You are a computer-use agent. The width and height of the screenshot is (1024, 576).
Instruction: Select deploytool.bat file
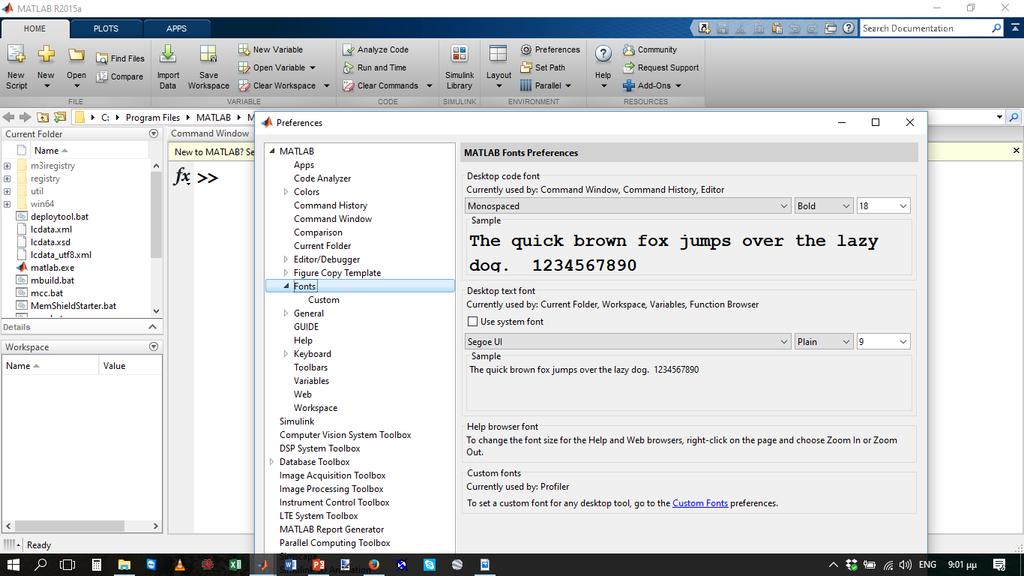[x=59, y=217]
